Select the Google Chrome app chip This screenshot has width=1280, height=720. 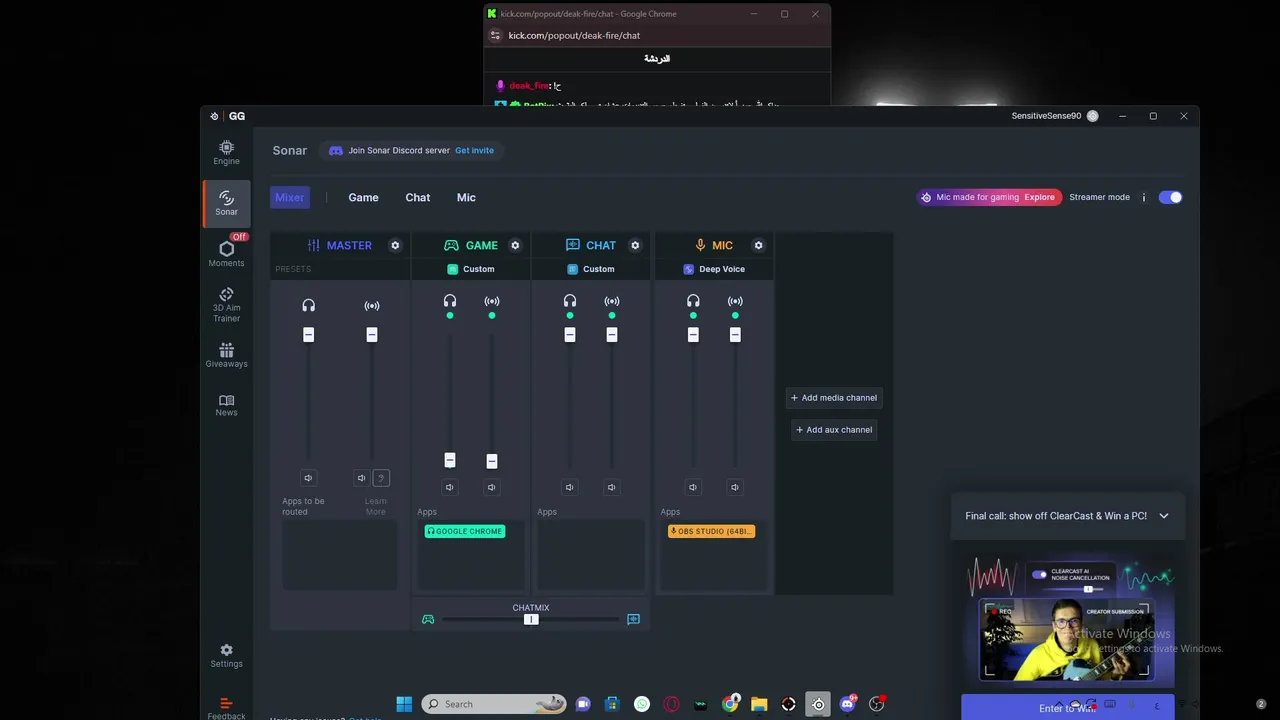point(465,531)
